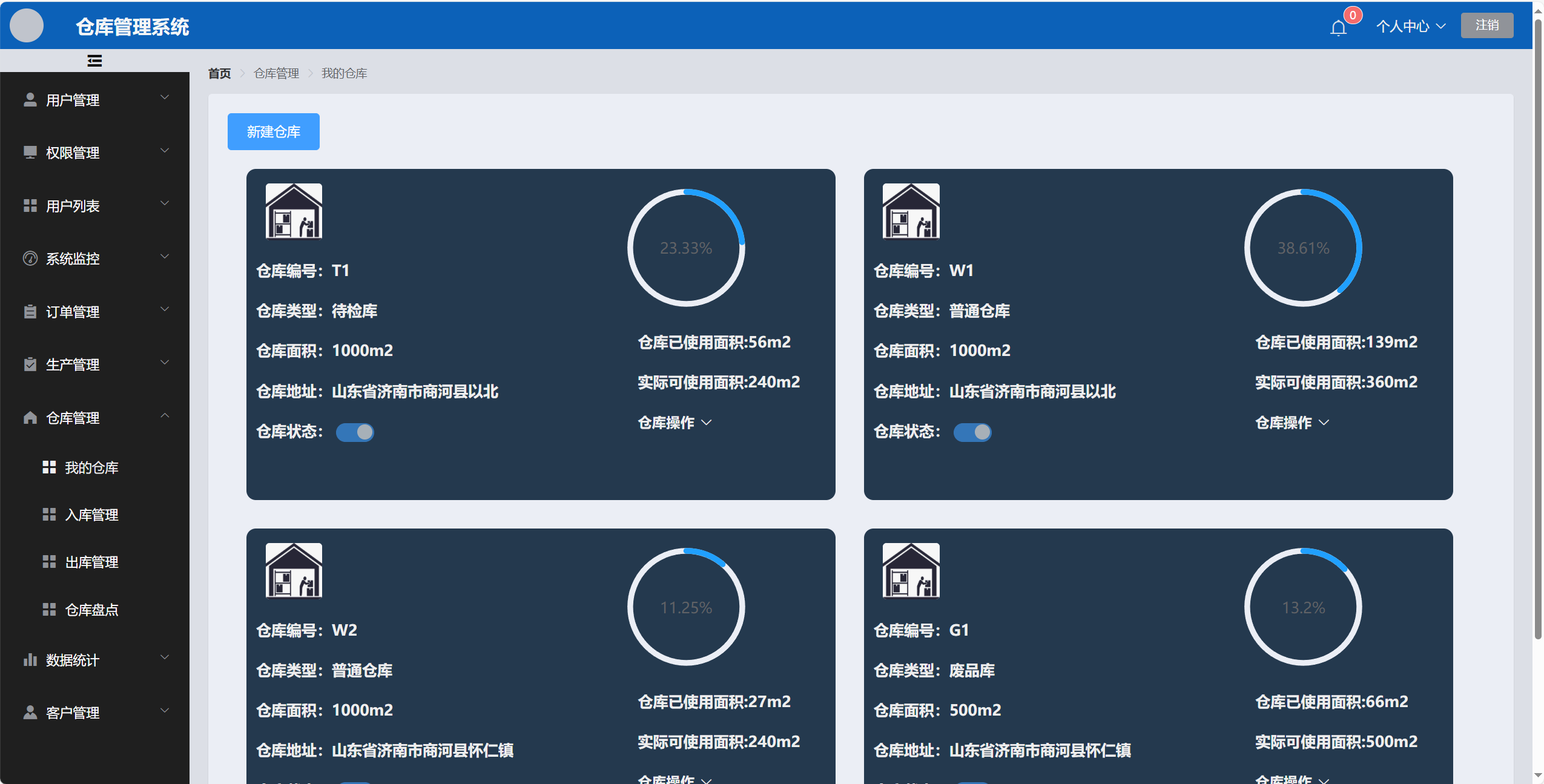Click the 仓库管理 warehouse house icon
Viewport: 1544px width, 784px height.
tap(30, 417)
